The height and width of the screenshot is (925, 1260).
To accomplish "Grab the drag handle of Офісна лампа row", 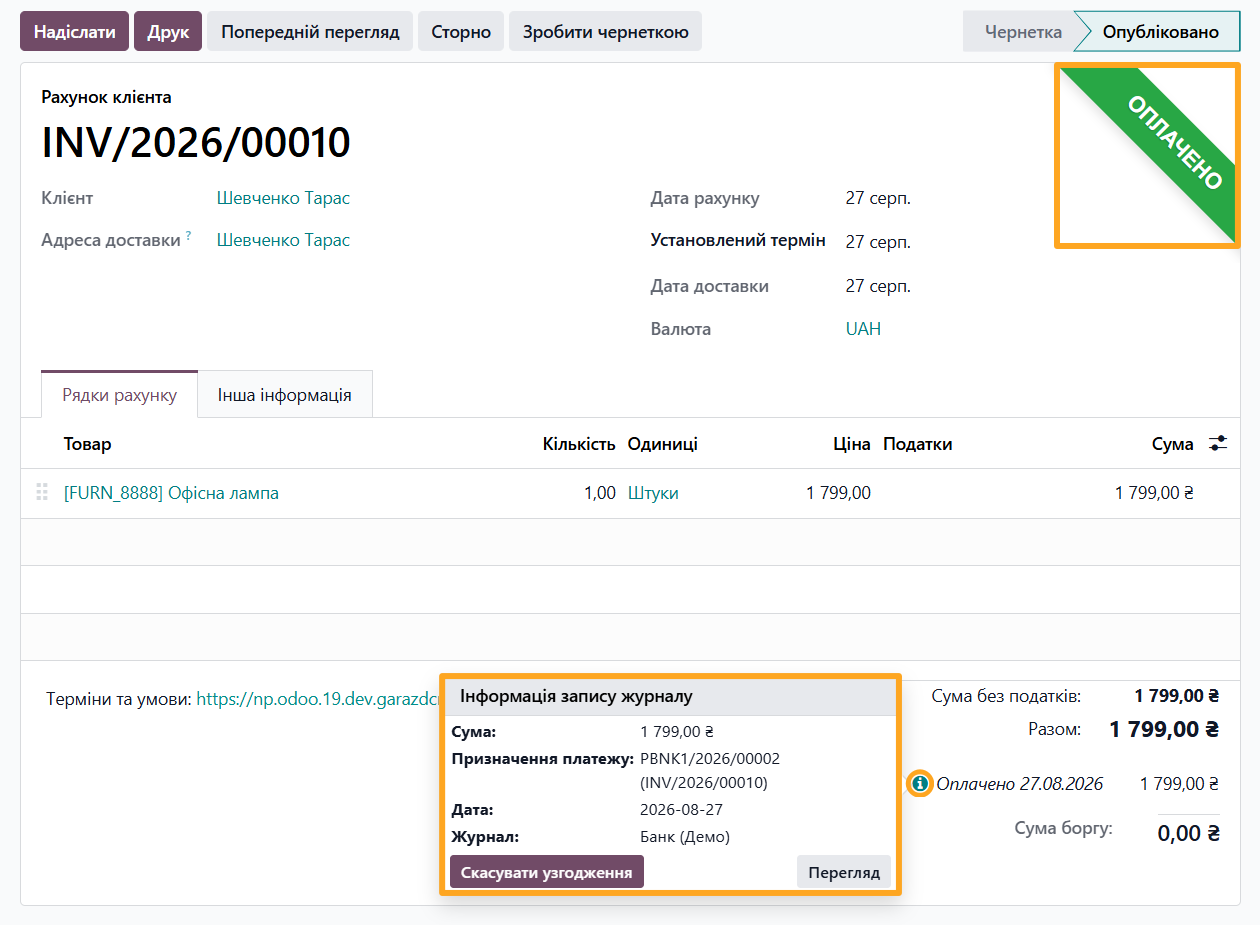I will [x=42, y=492].
